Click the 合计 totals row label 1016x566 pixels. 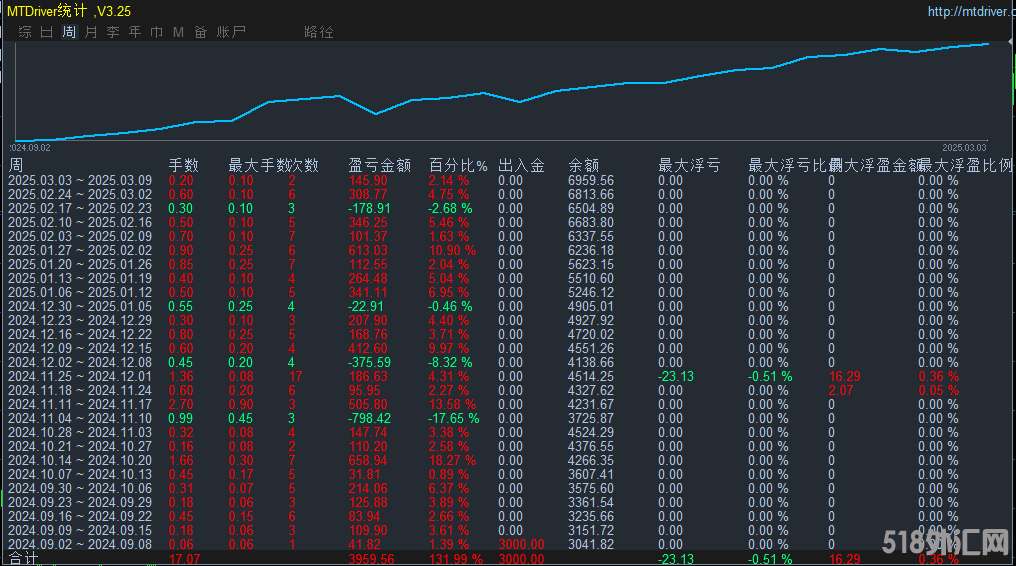(23, 558)
